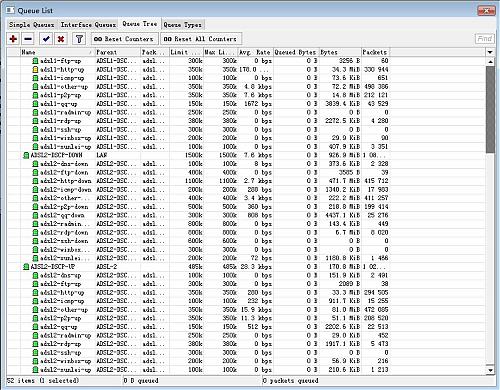Click the adsl2-xunlei-up row name
500x390 pixels.
pos(65,370)
